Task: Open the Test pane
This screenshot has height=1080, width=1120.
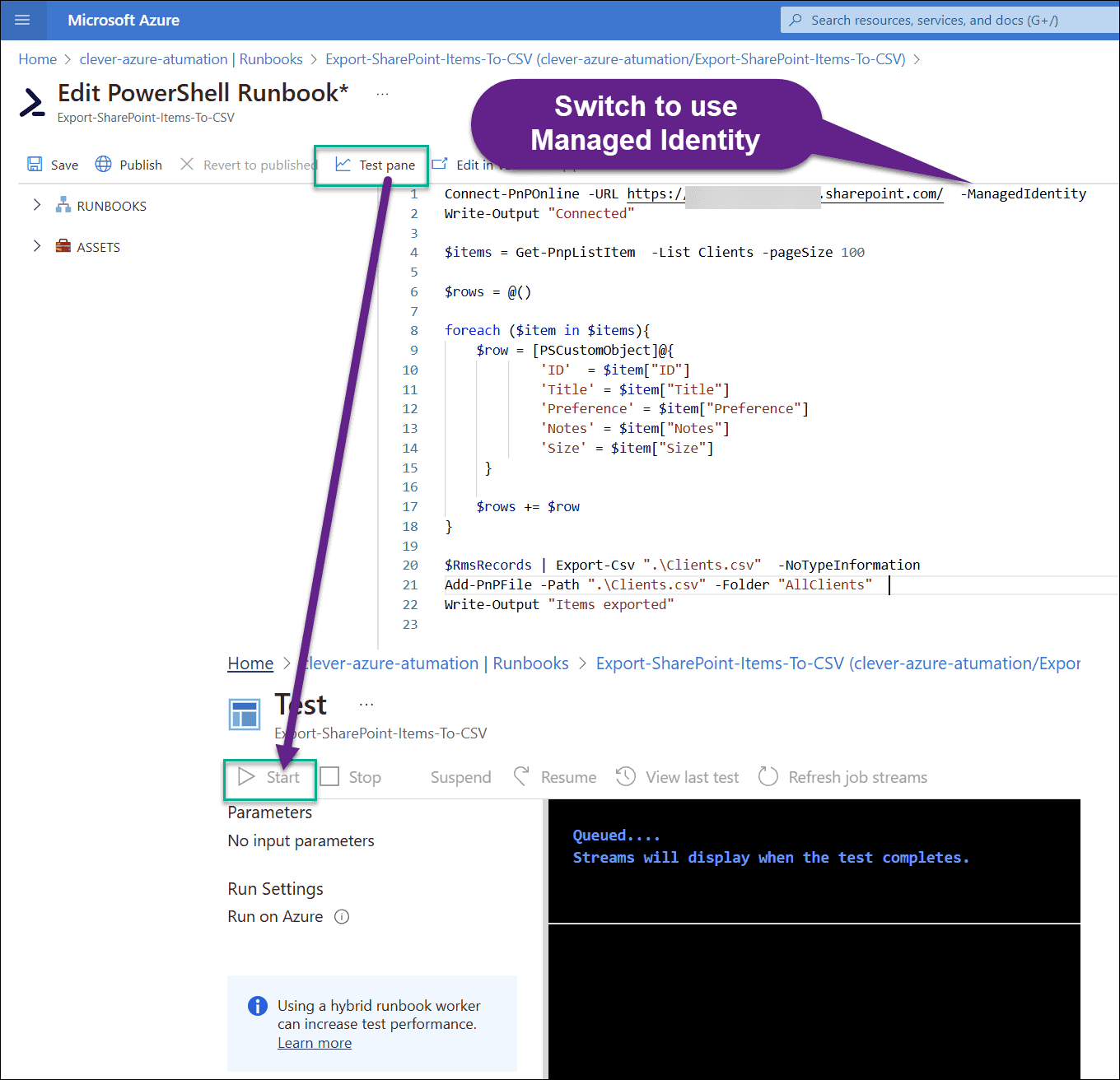Action: pyautogui.click(x=376, y=165)
